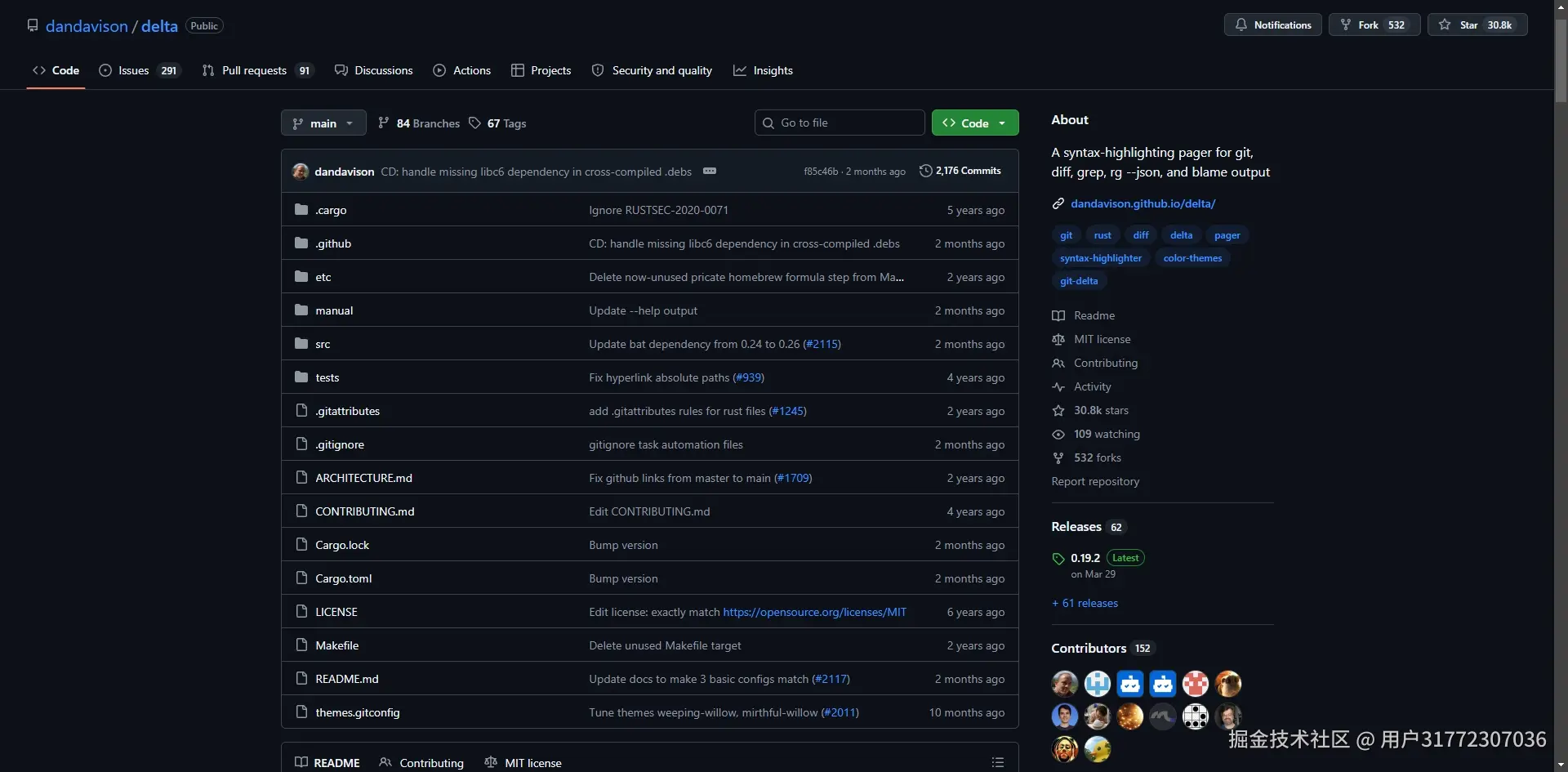1568x772 pixels.
Task: Select the MIT license tab below file list
Action: click(523, 762)
